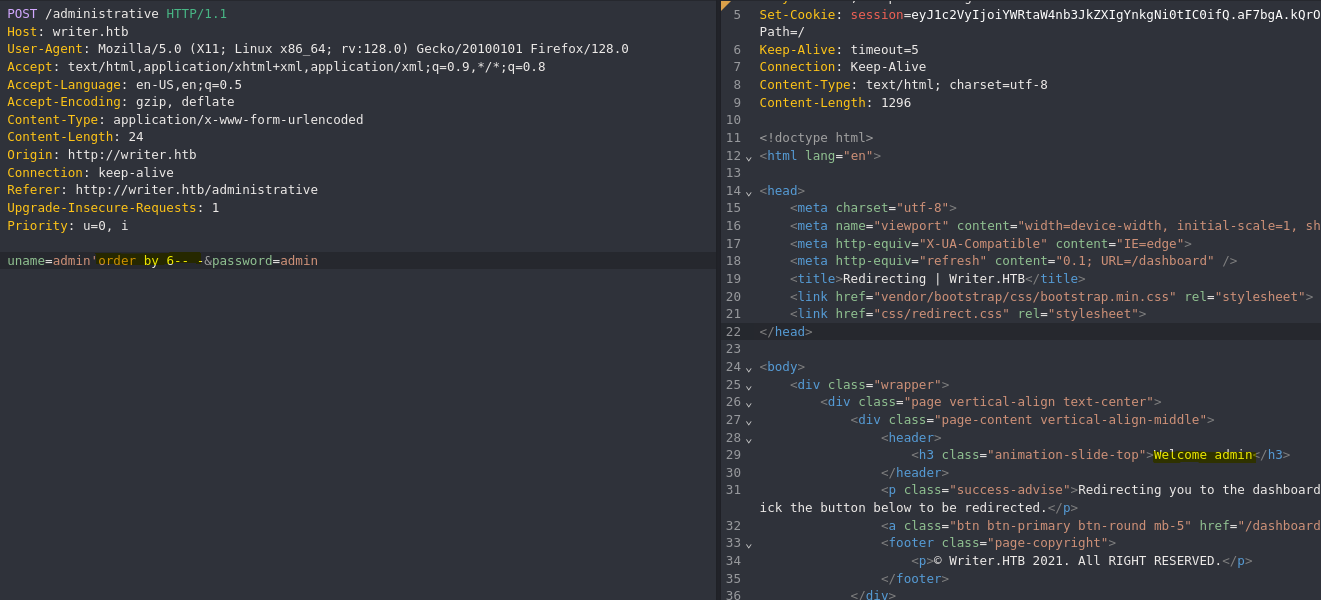
Task: Click the closing </header> tag on line 30
Action: [x=915, y=473]
